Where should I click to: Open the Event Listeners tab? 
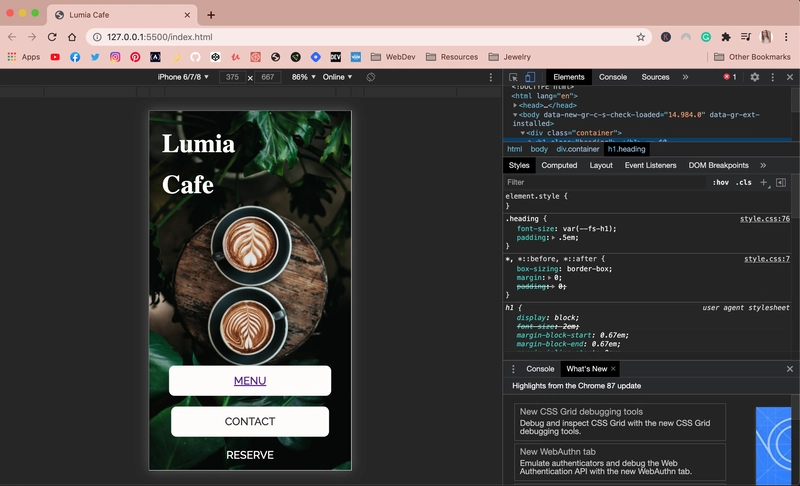pyautogui.click(x=650, y=165)
